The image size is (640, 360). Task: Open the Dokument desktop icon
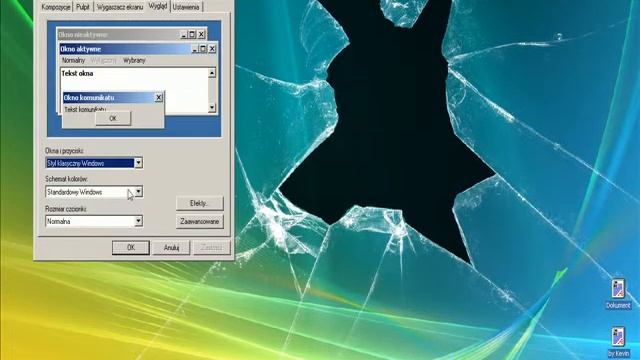click(618, 293)
